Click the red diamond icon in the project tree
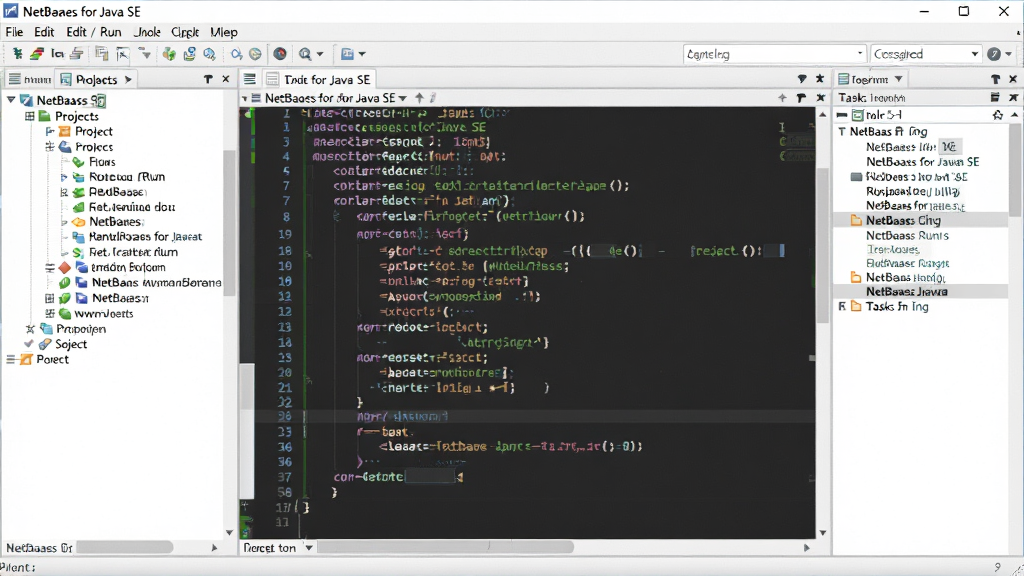The height and width of the screenshot is (576, 1024). coord(65,267)
